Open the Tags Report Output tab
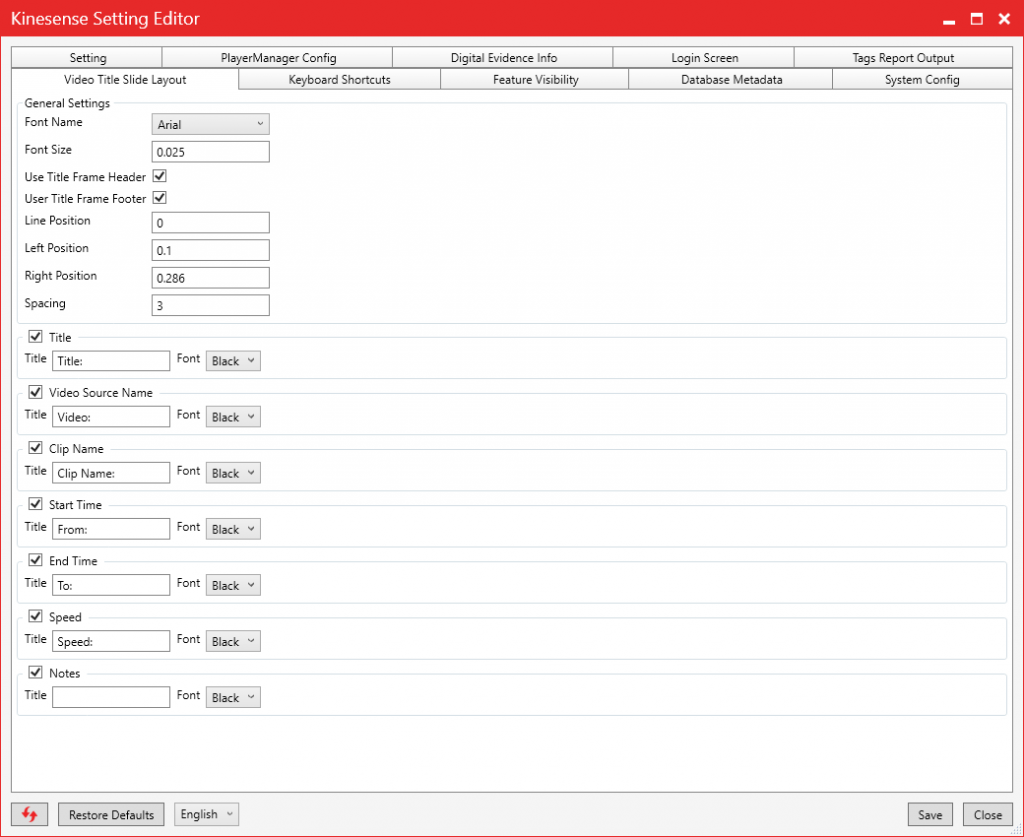The height and width of the screenshot is (837, 1024). (903, 57)
